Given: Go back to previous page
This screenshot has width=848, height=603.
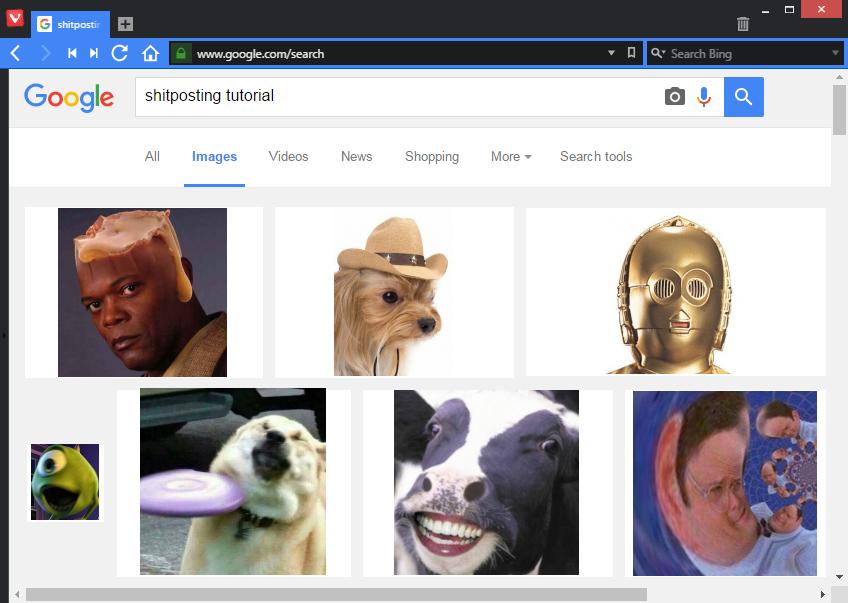Looking at the screenshot, I should tap(15, 53).
